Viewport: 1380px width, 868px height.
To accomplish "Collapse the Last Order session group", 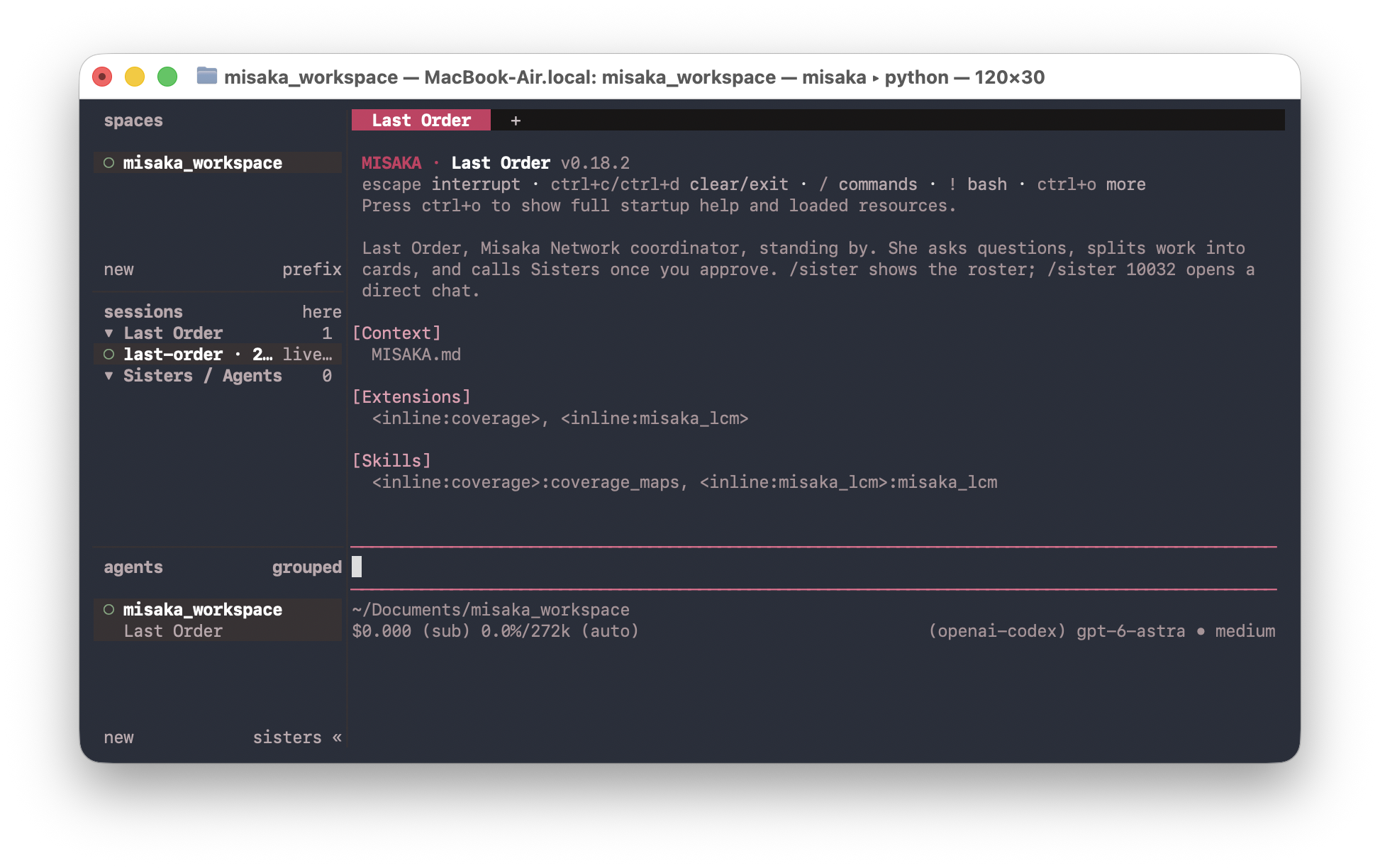I will (108, 333).
